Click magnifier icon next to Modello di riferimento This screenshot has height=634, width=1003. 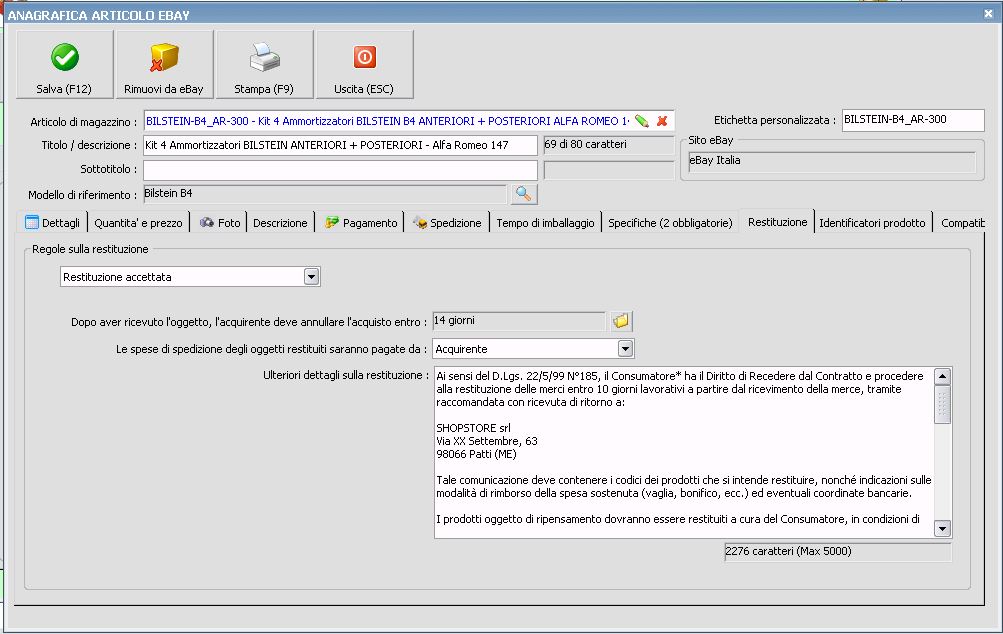(x=524, y=194)
